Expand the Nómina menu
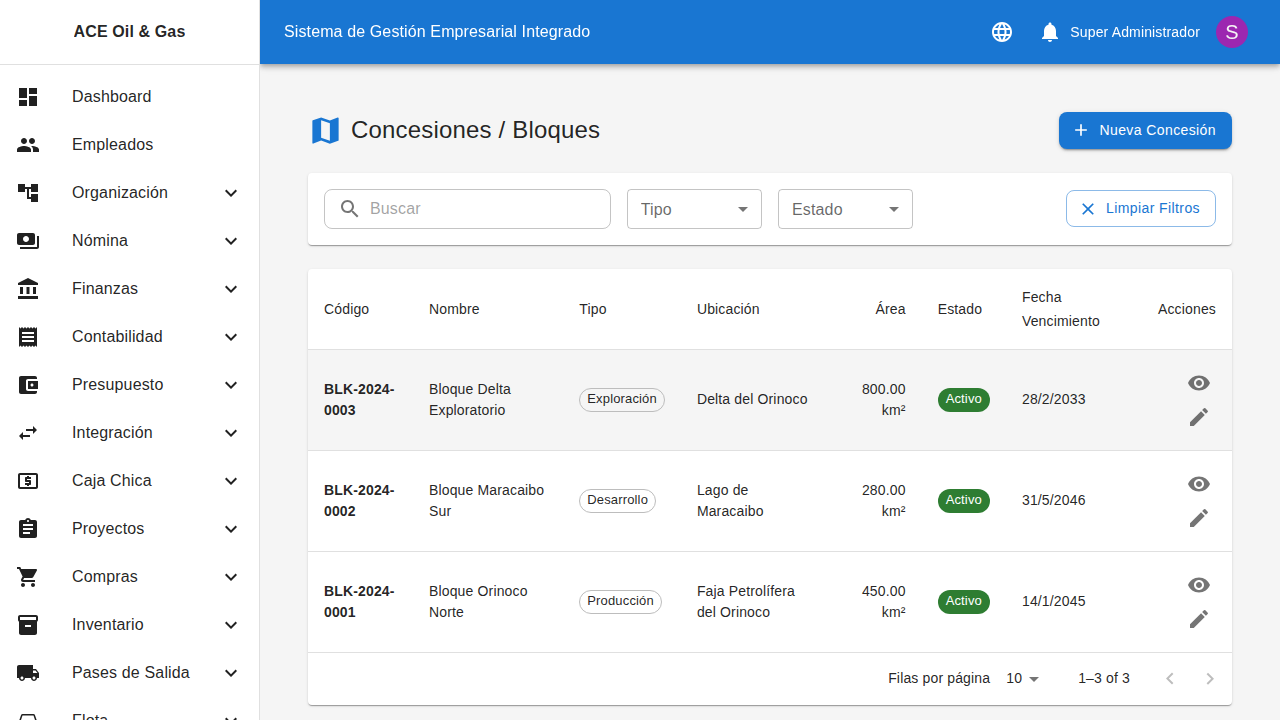The height and width of the screenshot is (720, 1280). pyautogui.click(x=231, y=241)
